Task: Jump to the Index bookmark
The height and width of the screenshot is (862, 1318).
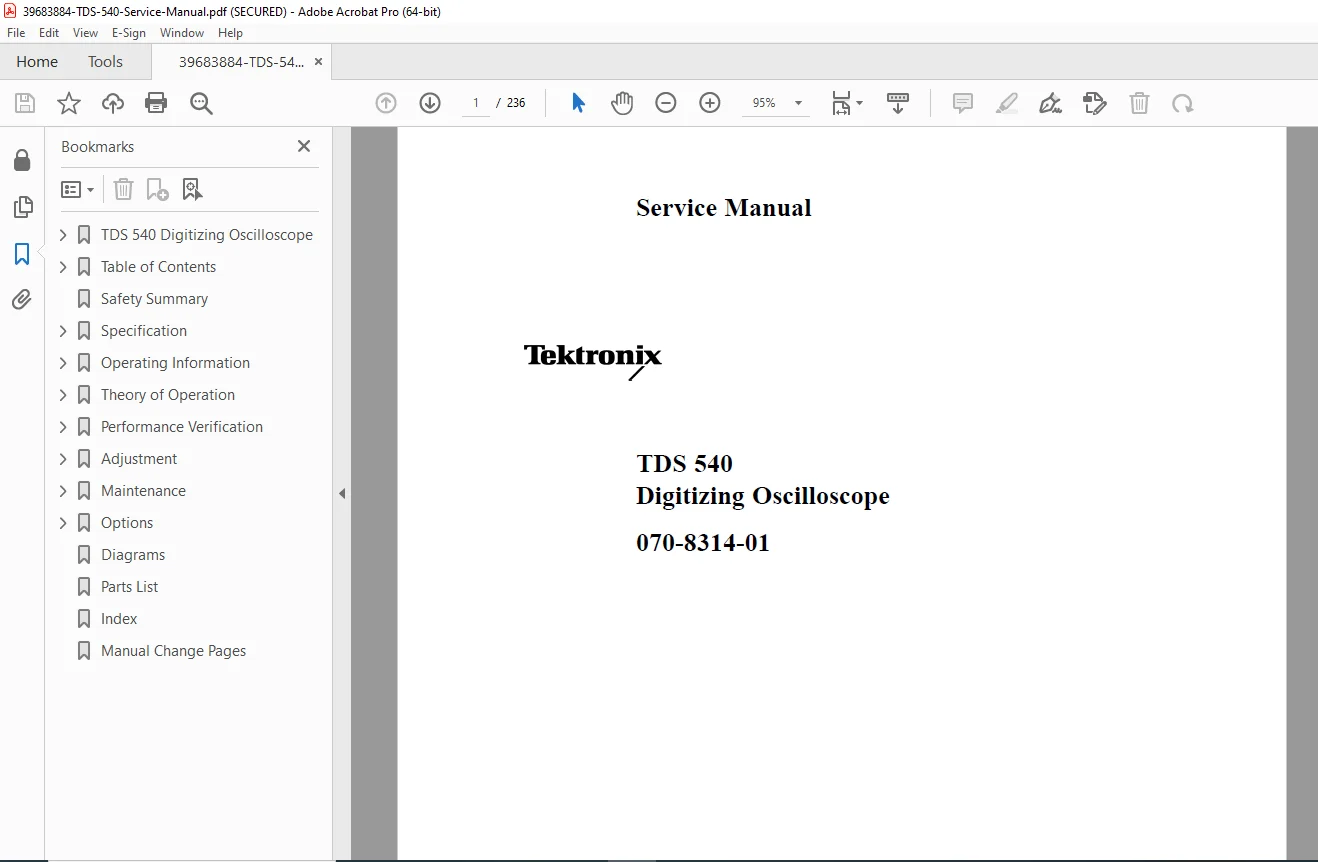Action: pos(119,619)
